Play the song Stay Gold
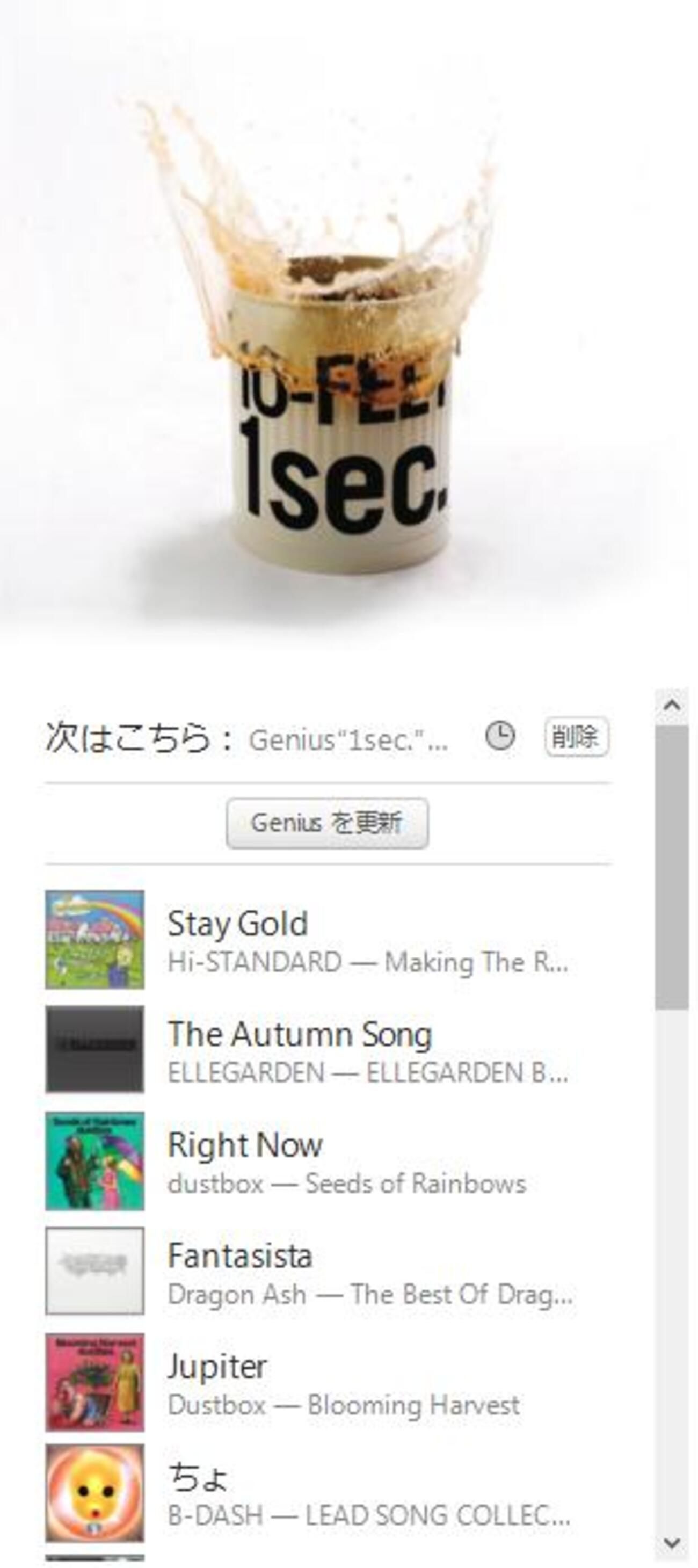The image size is (698, 1568). click(238, 924)
